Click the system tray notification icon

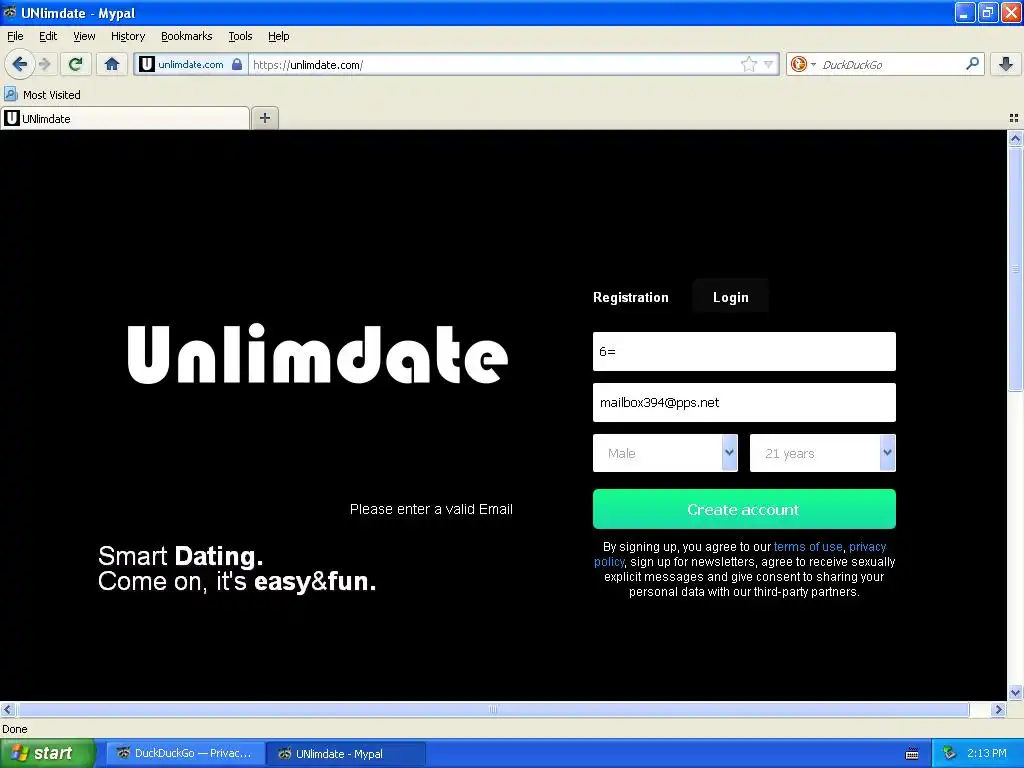[949, 753]
